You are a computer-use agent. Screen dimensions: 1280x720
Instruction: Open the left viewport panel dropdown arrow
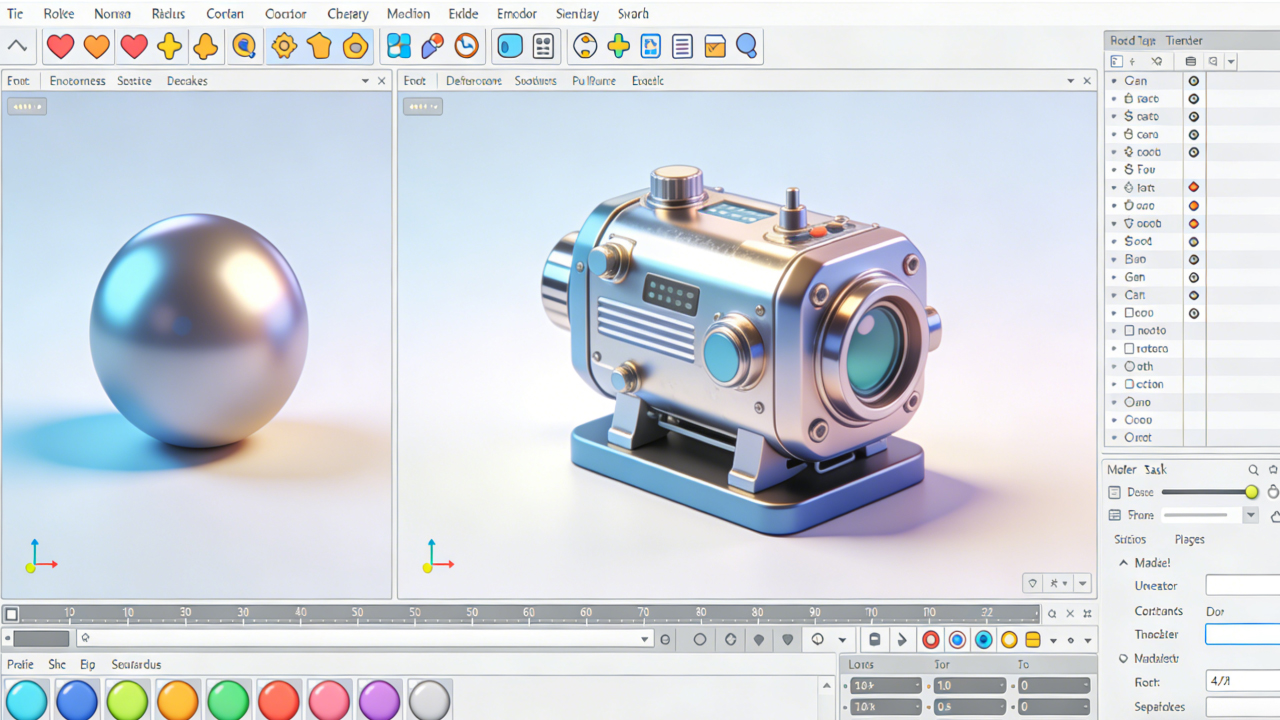pyautogui.click(x=365, y=81)
